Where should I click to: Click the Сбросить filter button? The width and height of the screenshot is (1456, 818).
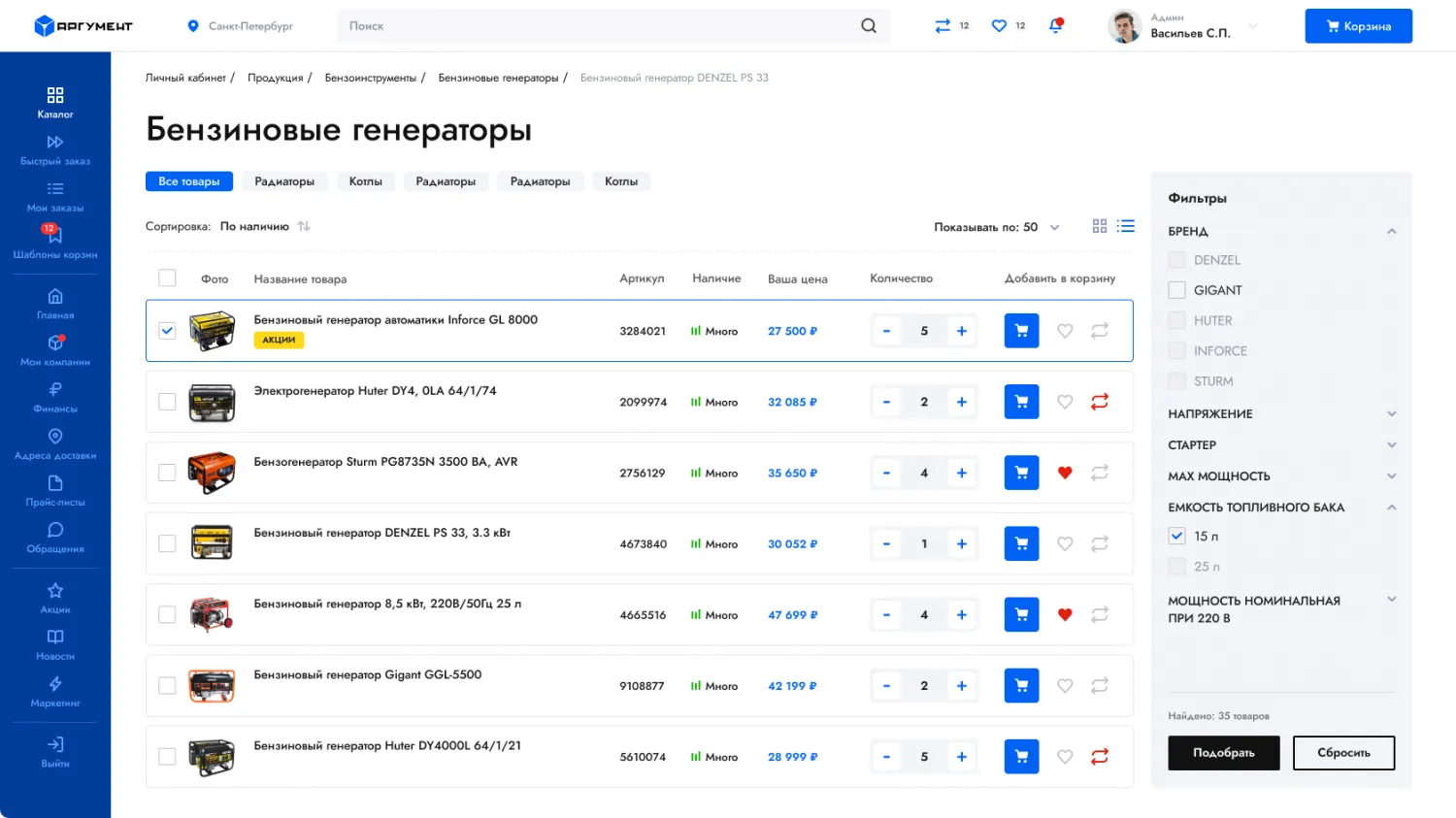coord(1343,753)
